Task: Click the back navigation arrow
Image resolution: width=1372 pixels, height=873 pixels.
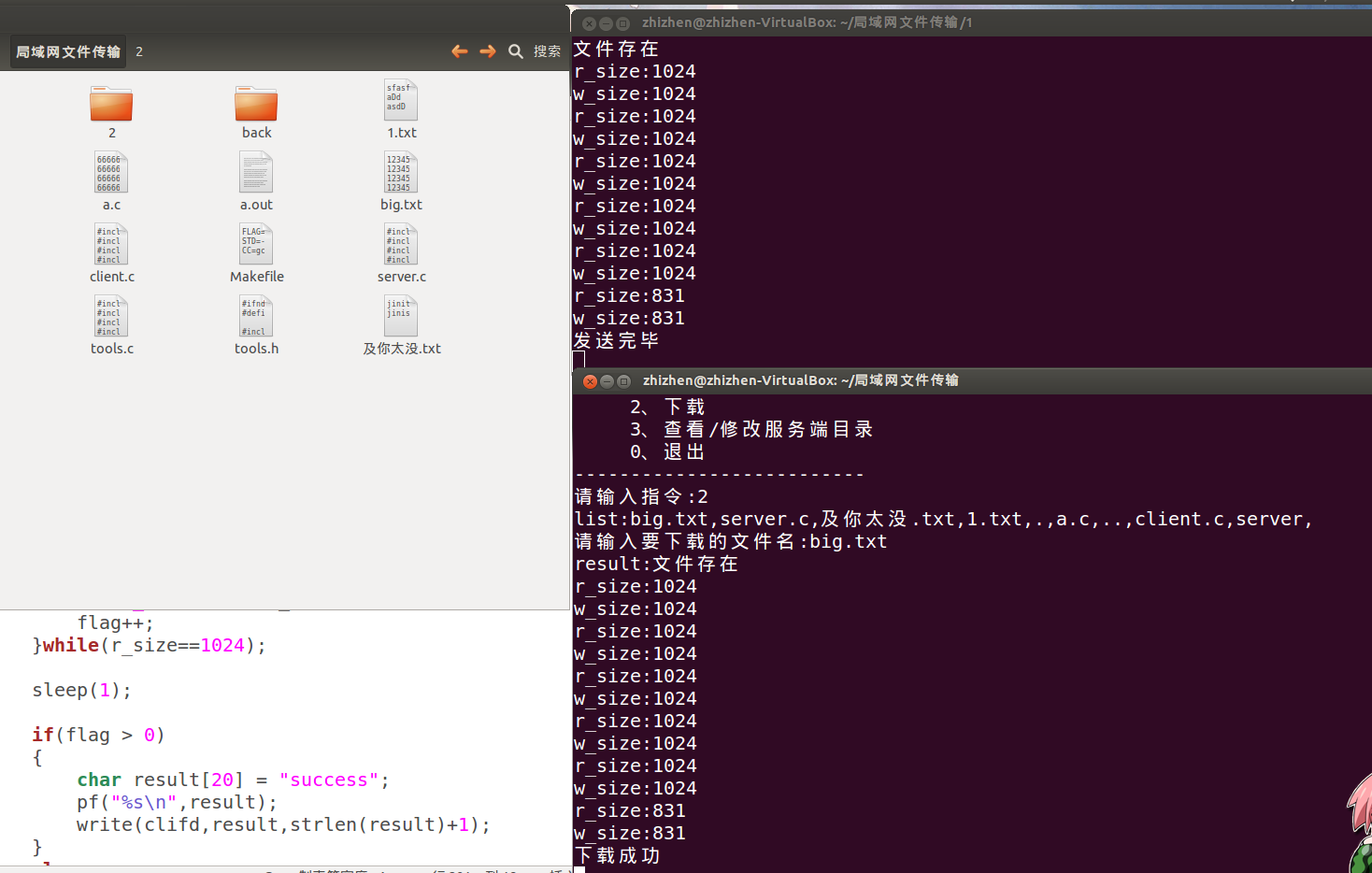Action: (x=459, y=51)
